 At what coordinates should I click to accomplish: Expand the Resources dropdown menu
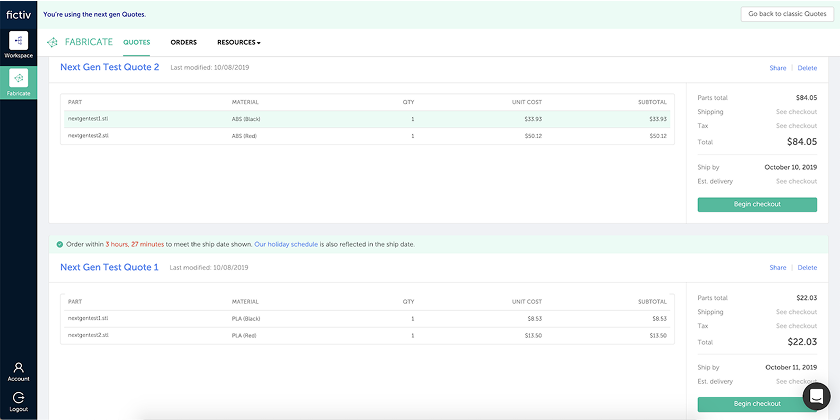[x=239, y=43]
